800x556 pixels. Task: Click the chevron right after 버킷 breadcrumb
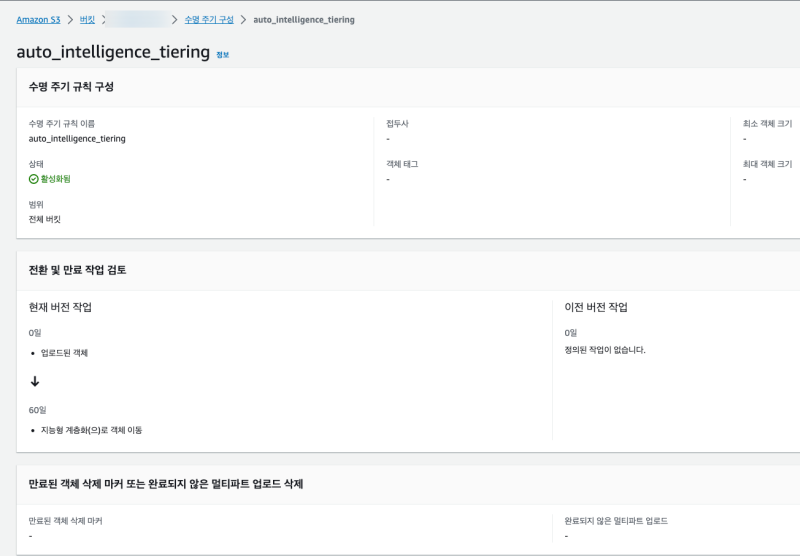click(x=104, y=19)
